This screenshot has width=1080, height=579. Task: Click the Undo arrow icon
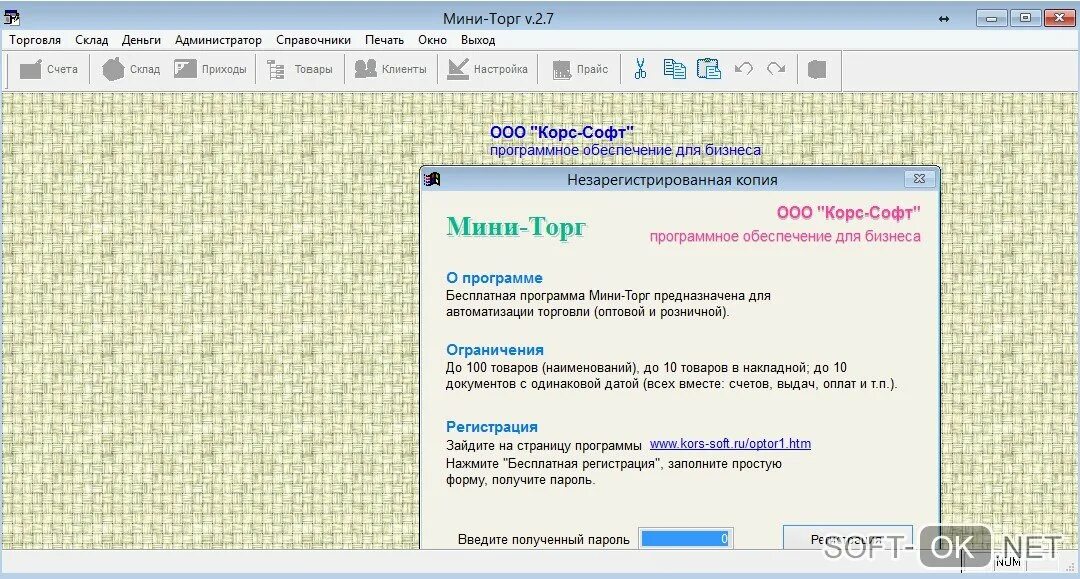coord(743,69)
